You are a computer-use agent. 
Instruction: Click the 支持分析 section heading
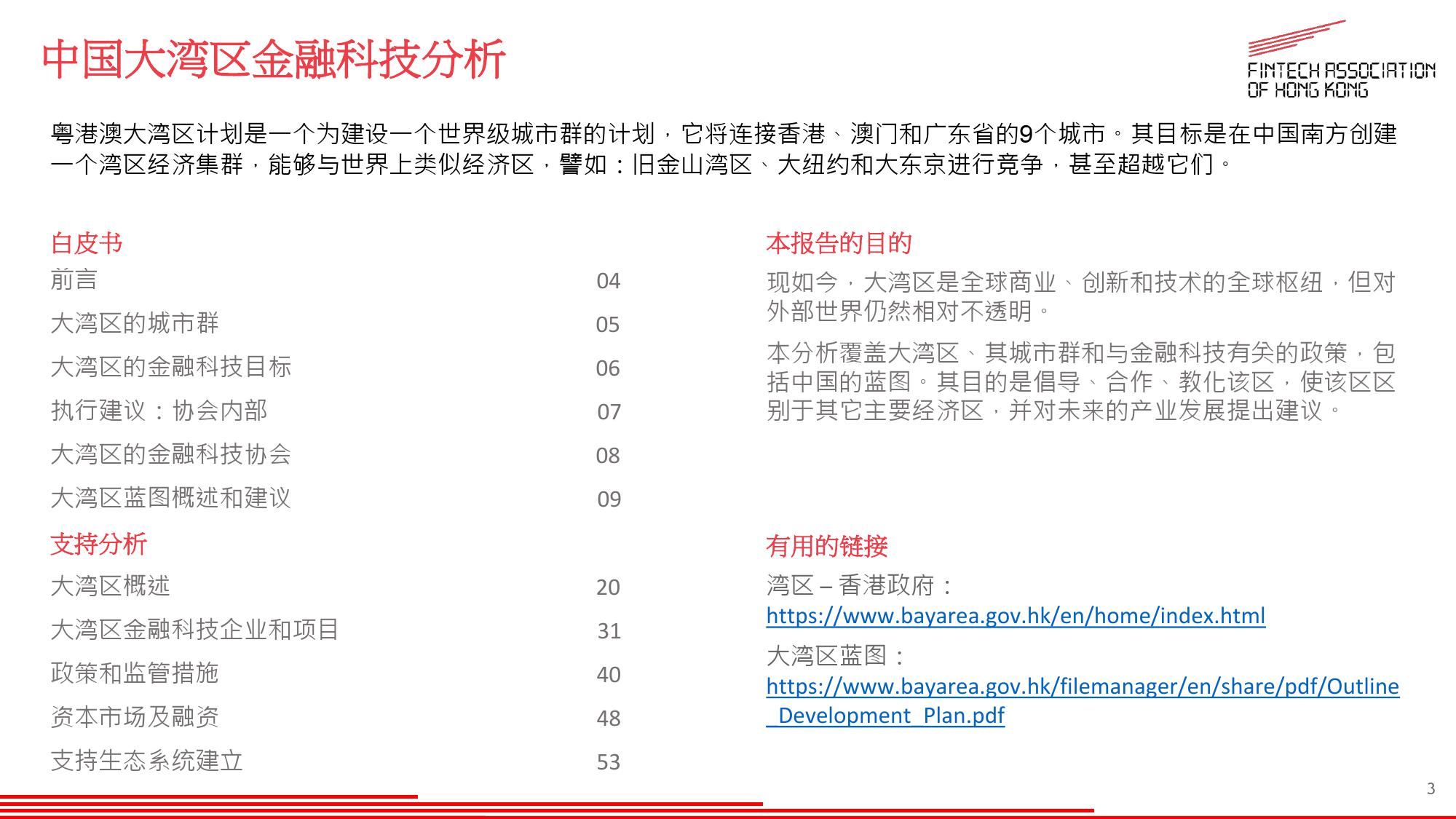point(98,545)
